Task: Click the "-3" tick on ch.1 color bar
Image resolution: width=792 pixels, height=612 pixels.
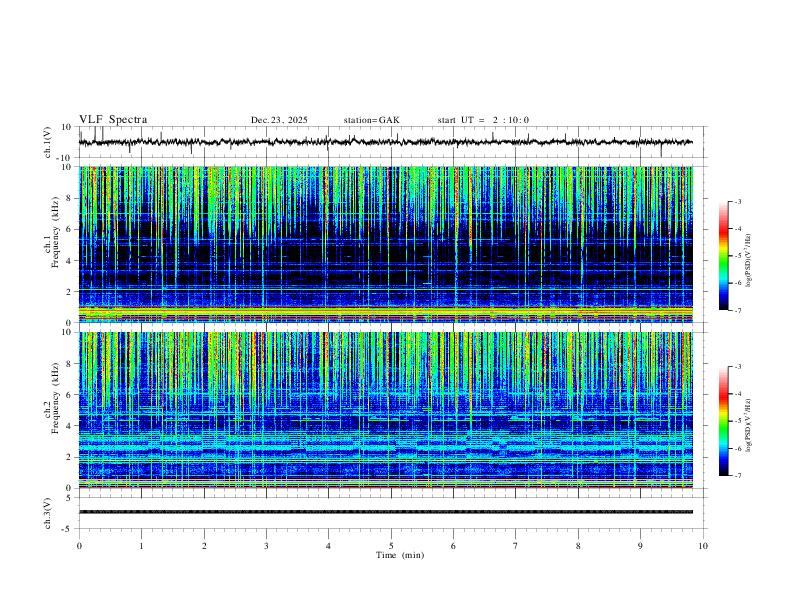Action: click(x=738, y=201)
